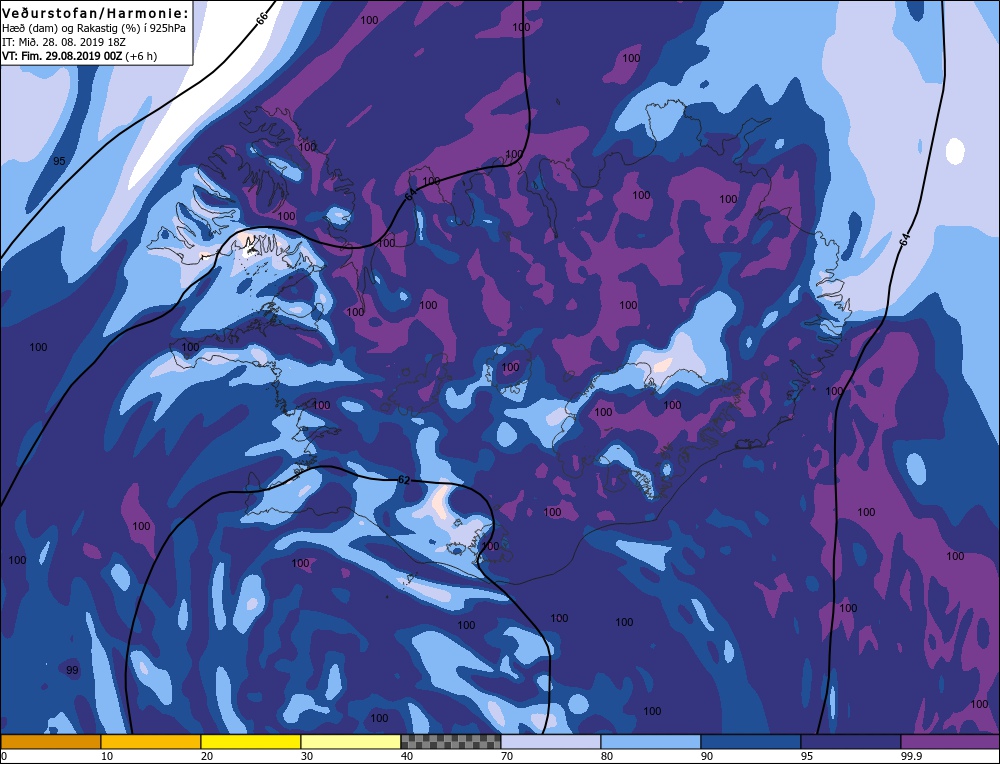Click the dark orange 0–10 legend swatch

tap(50, 741)
